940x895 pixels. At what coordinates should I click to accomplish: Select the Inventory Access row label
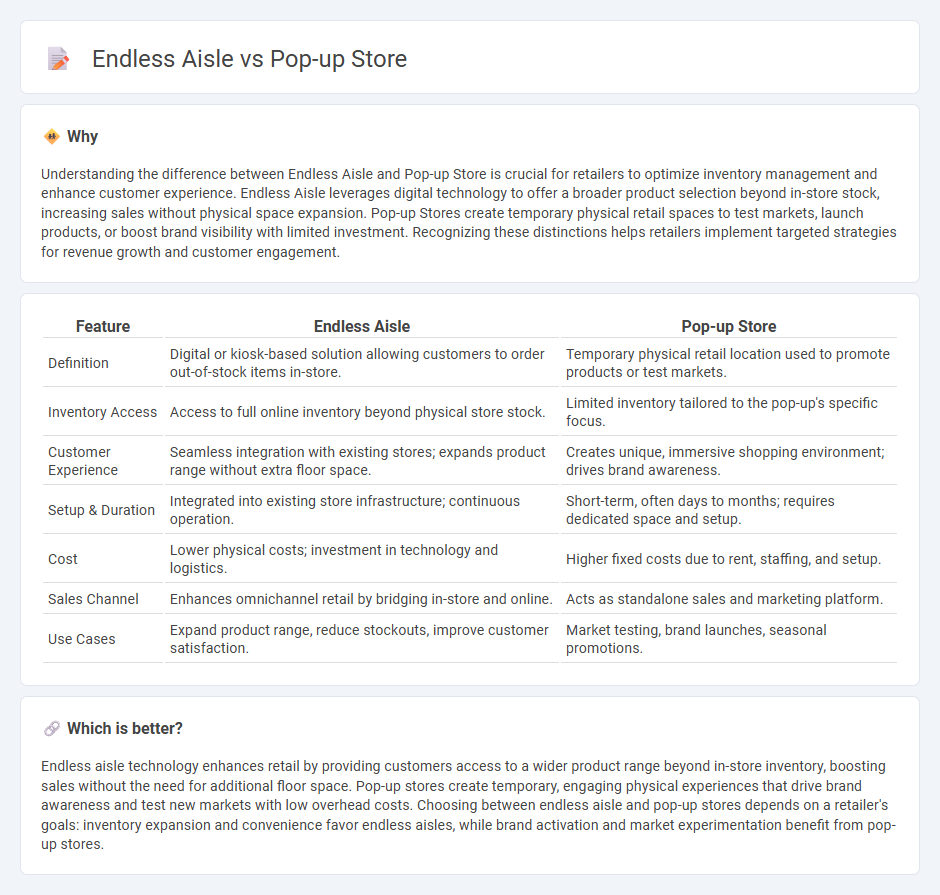(103, 412)
